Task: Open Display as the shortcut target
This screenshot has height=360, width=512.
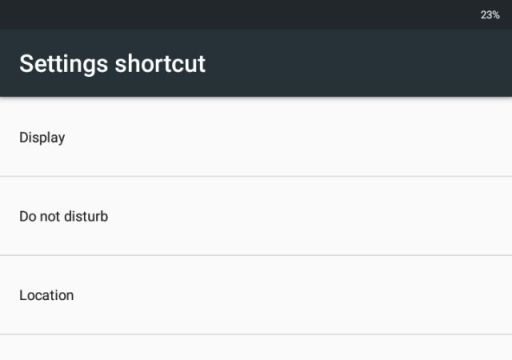Action: pyautogui.click(x=256, y=137)
